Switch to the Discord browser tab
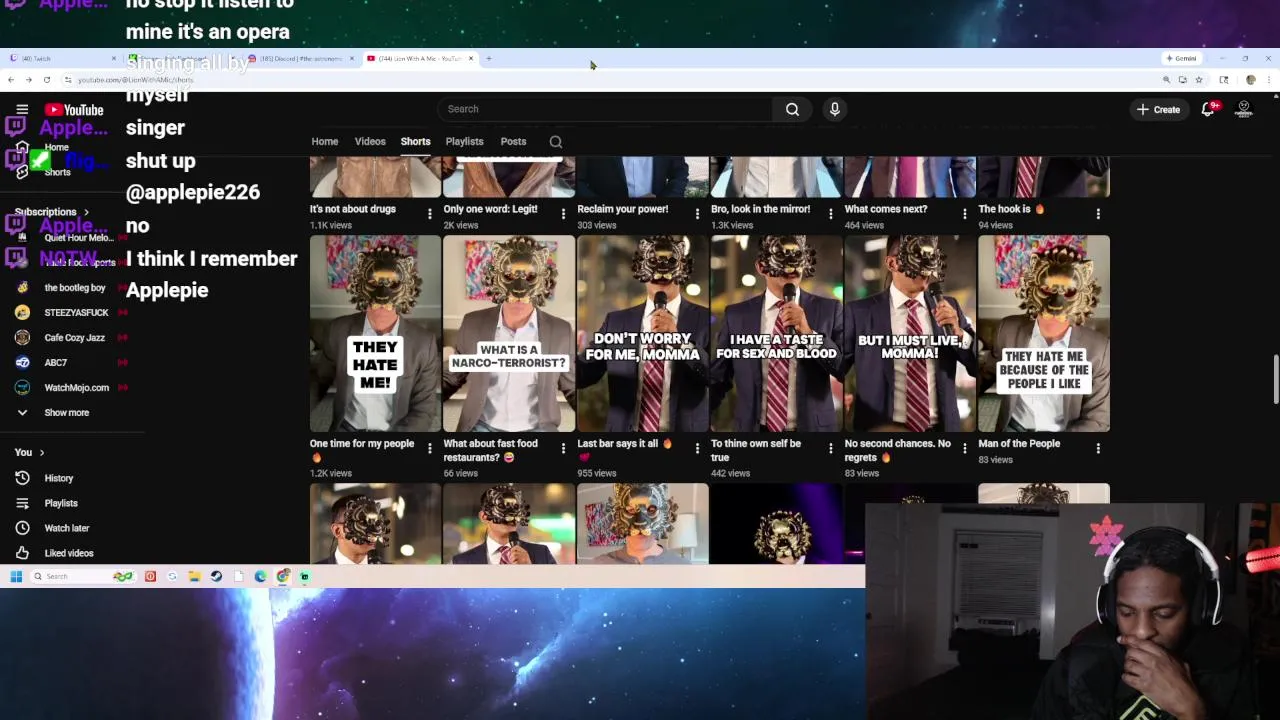This screenshot has height=720, width=1280. [300, 58]
